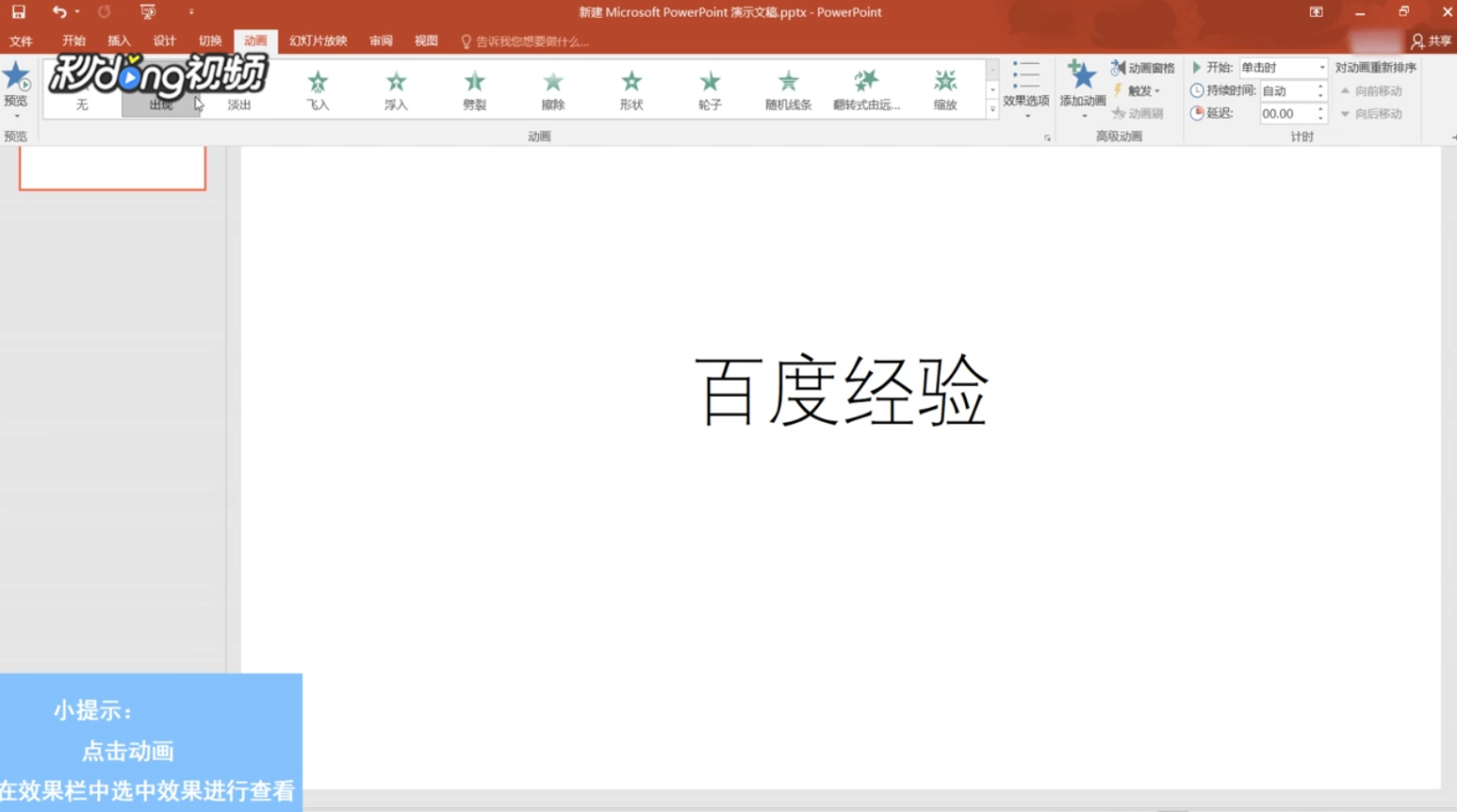Screen dimensions: 1457x812
Task: Switch to the 审阅 ribbon tab
Action: (381, 41)
